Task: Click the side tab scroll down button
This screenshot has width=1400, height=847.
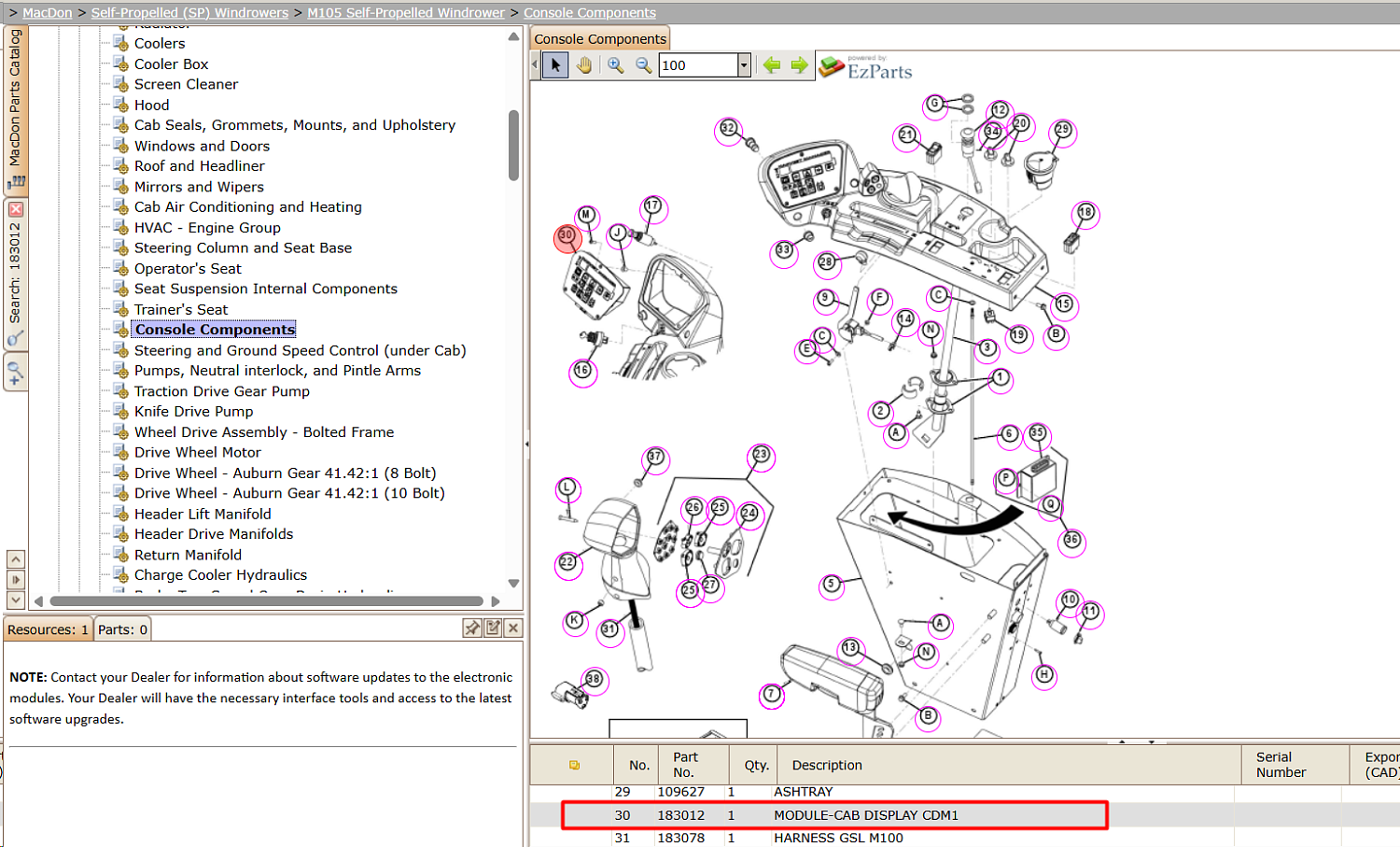Action: (x=16, y=600)
